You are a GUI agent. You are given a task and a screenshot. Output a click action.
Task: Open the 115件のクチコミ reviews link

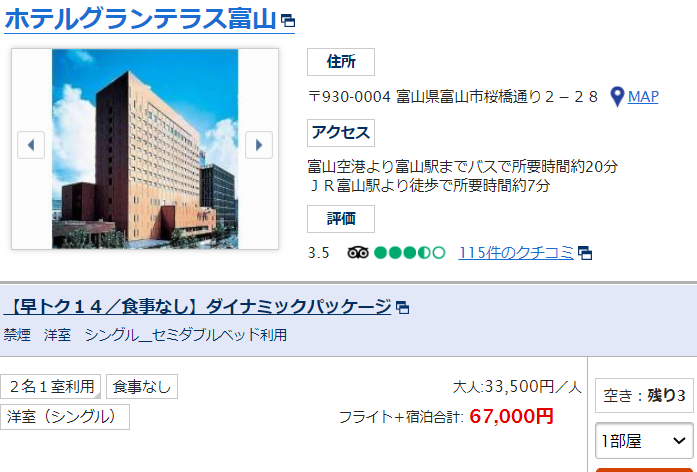click(x=516, y=252)
